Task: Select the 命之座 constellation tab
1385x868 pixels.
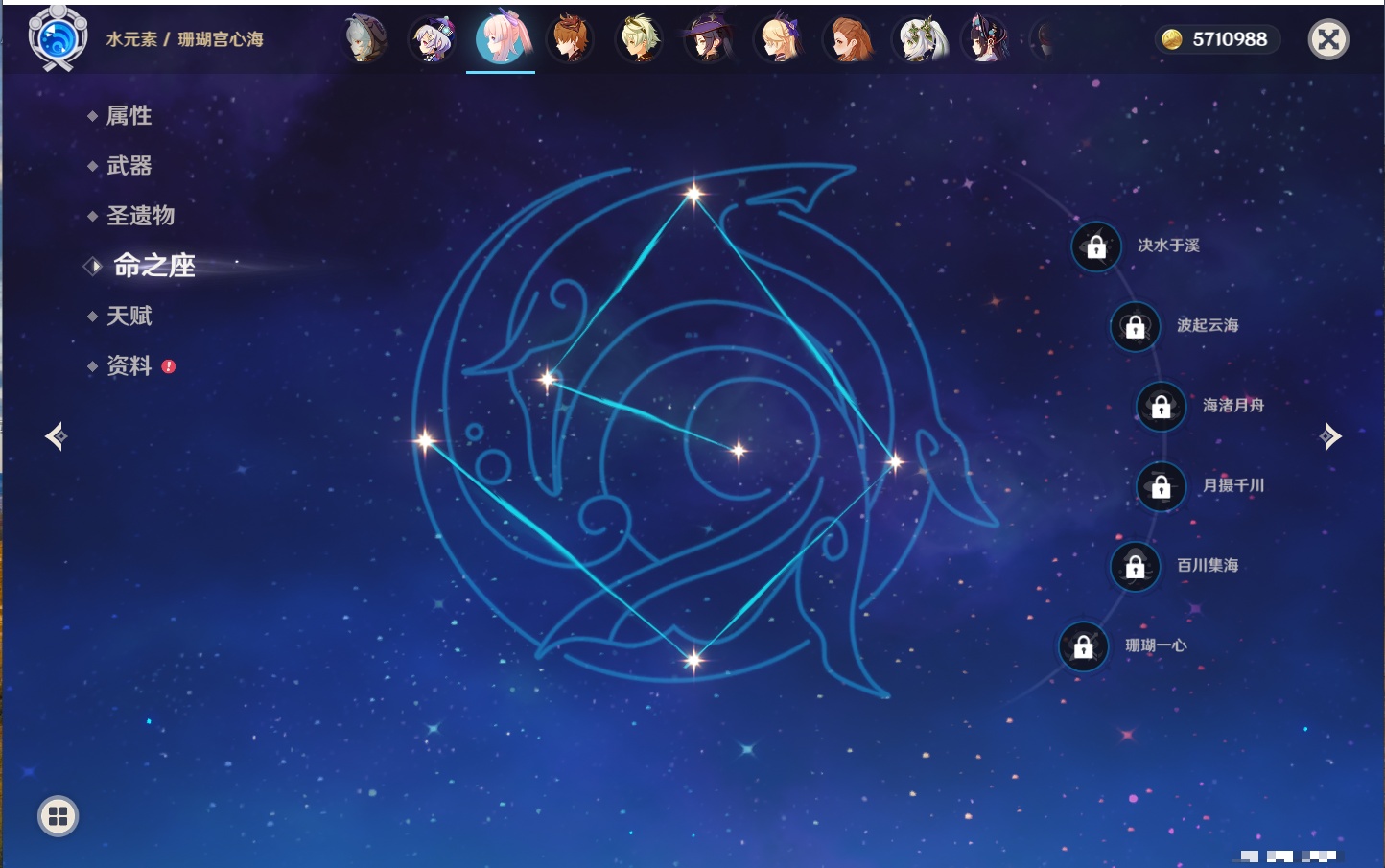Action: click(x=154, y=266)
